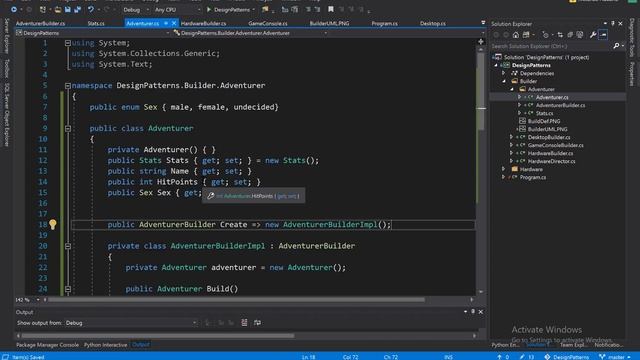Open the Package Manager Console tab
Image resolution: width=640 pixels, height=360 pixels.
(47, 345)
